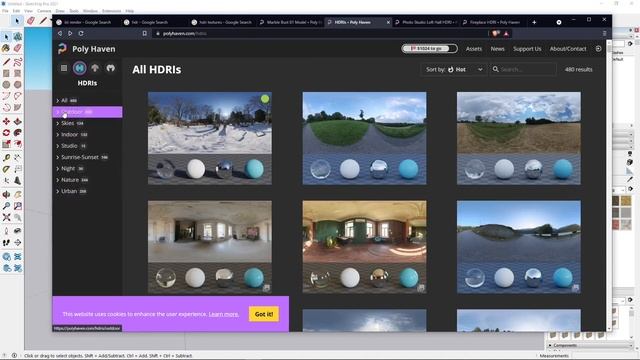Select SketchUp Move tool
Image resolution: width=640 pixels, height=360 pixels.
pos(6,121)
